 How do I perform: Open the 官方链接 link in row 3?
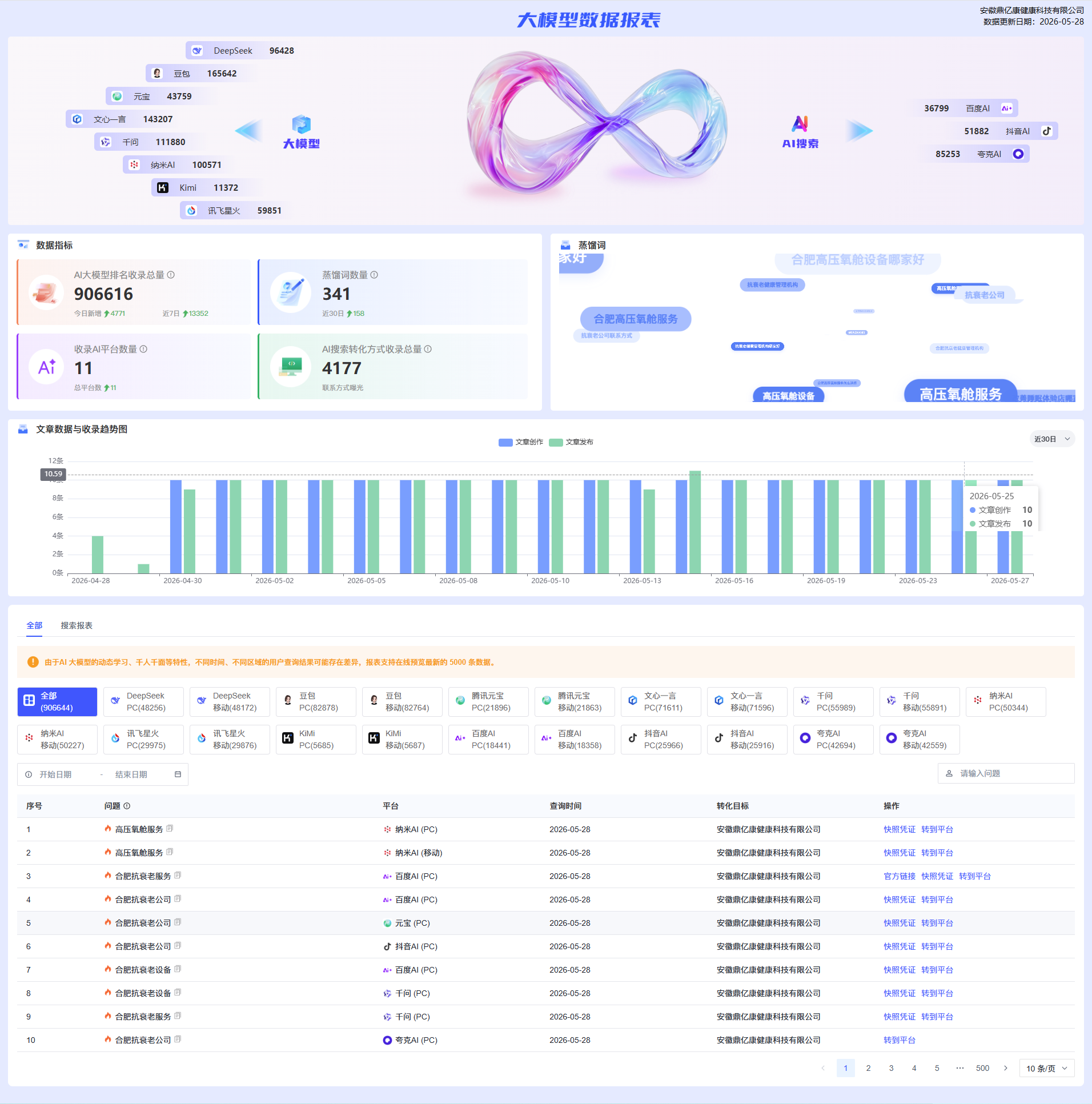point(900,876)
